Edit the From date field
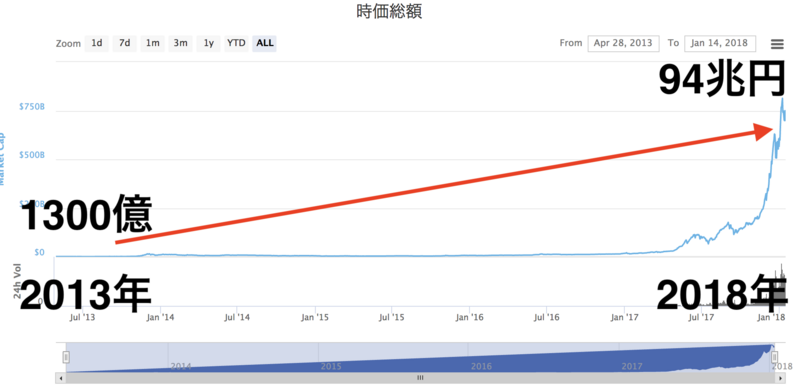This screenshot has width=800, height=392. (623, 43)
